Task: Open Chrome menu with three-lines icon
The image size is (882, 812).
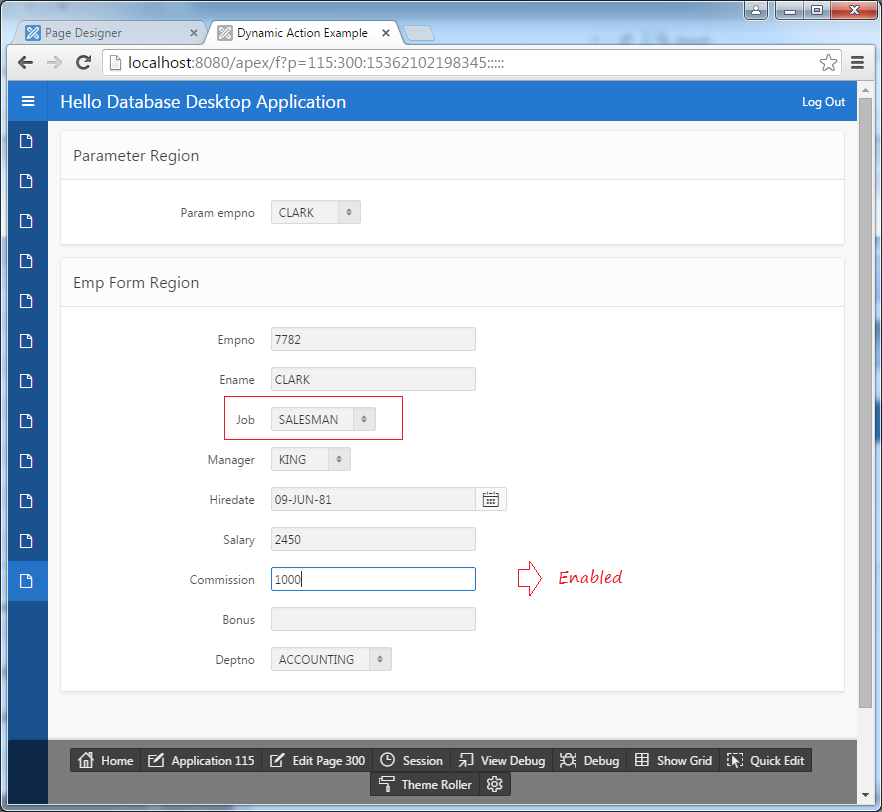Action: [x=857, y=62]
